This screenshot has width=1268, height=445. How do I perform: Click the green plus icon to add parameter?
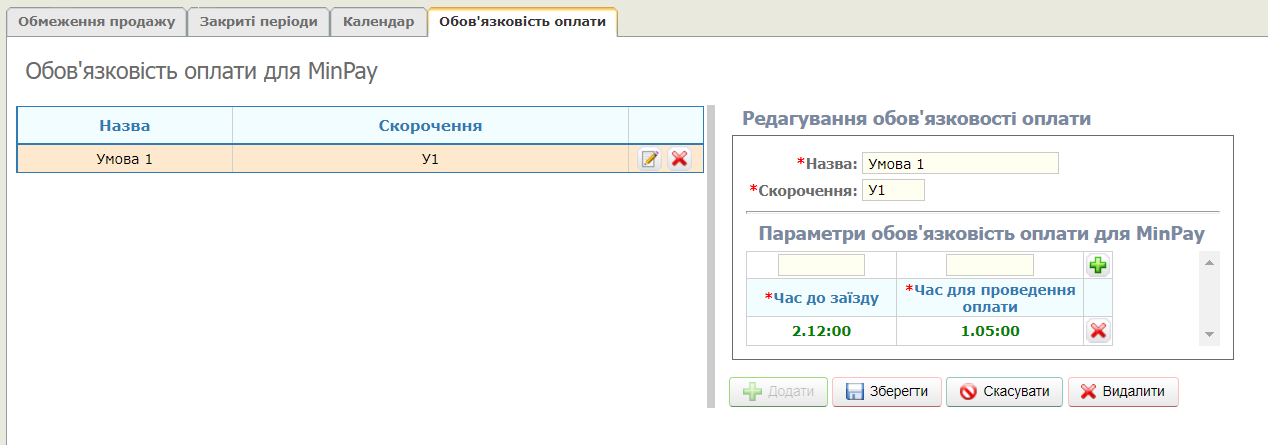(x=1098, y=266)
